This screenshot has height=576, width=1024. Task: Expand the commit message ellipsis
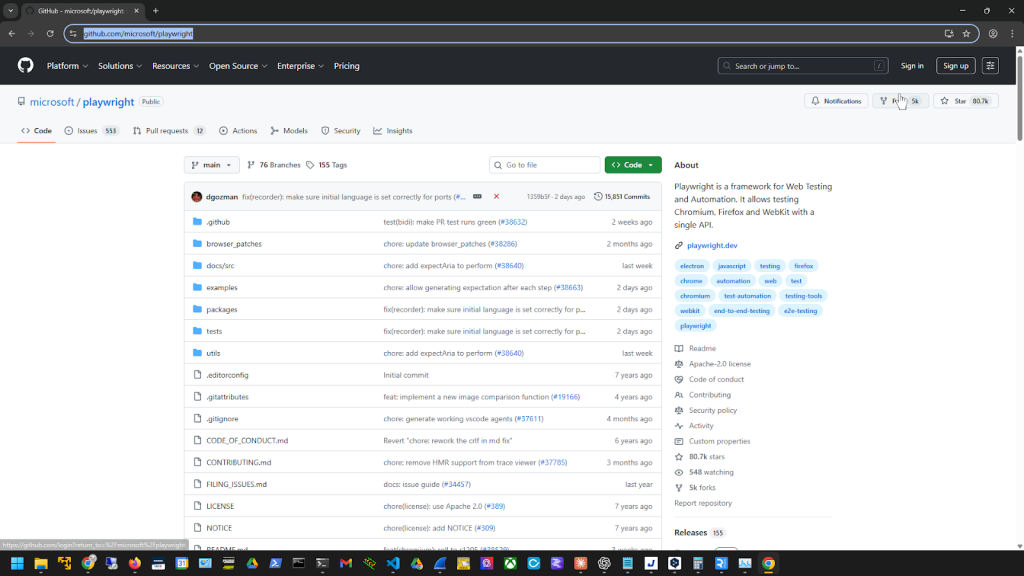point(477,197)
